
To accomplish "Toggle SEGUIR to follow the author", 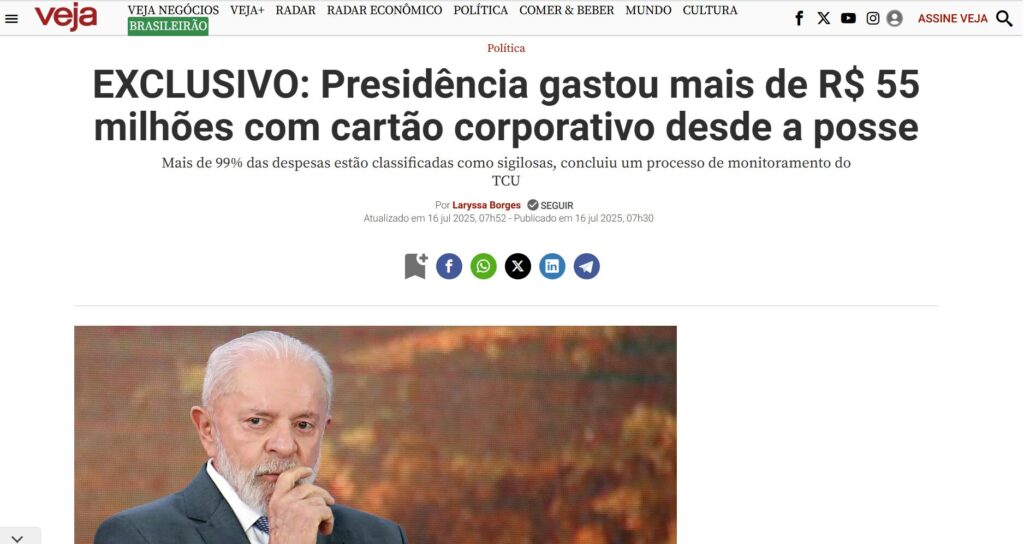I will [551, 205].
